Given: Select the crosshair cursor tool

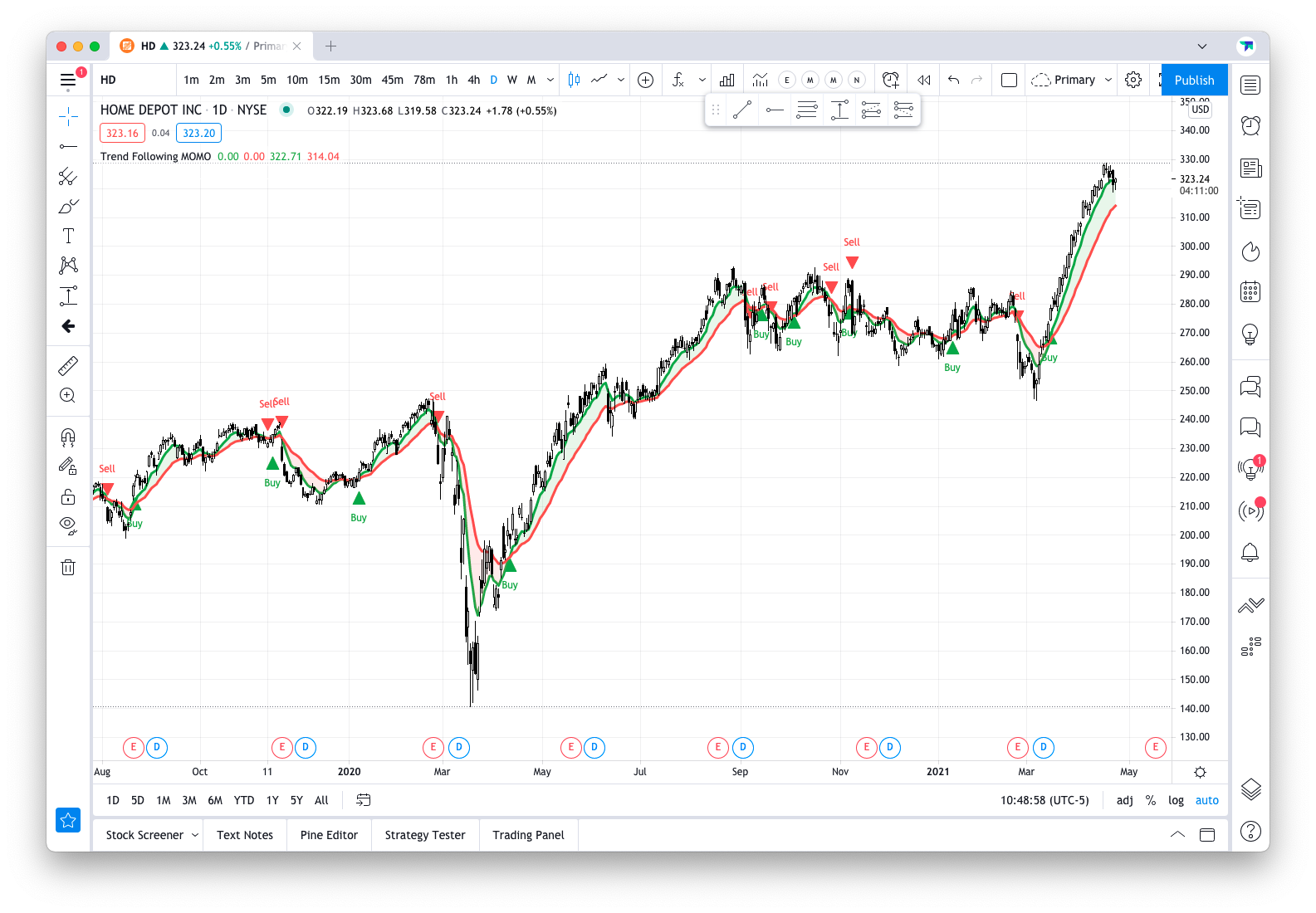Looking at the screenshot, I should (x=68, y=116).
